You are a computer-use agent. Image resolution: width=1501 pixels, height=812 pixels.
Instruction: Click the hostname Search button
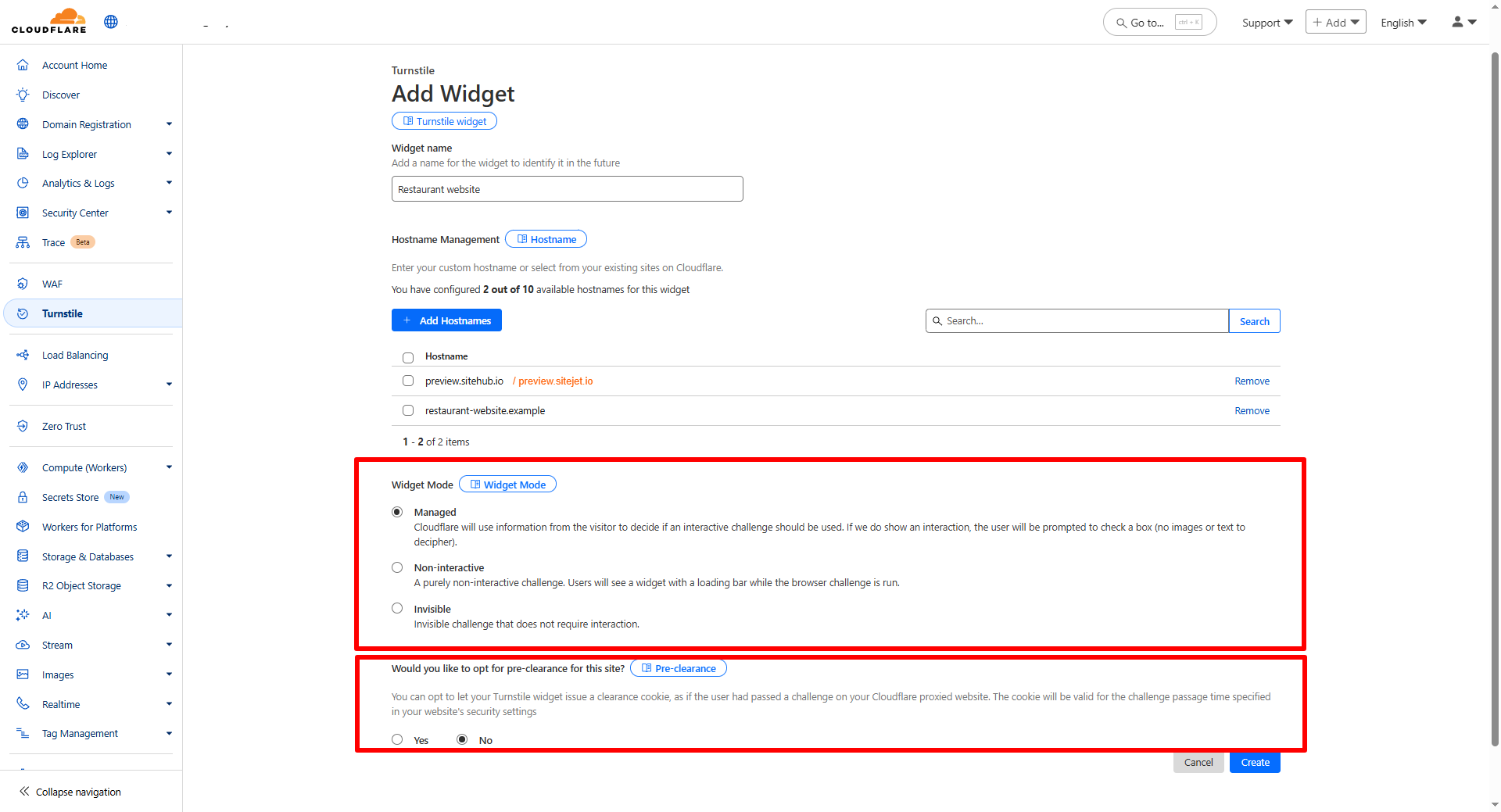[x=1254, y=321]
